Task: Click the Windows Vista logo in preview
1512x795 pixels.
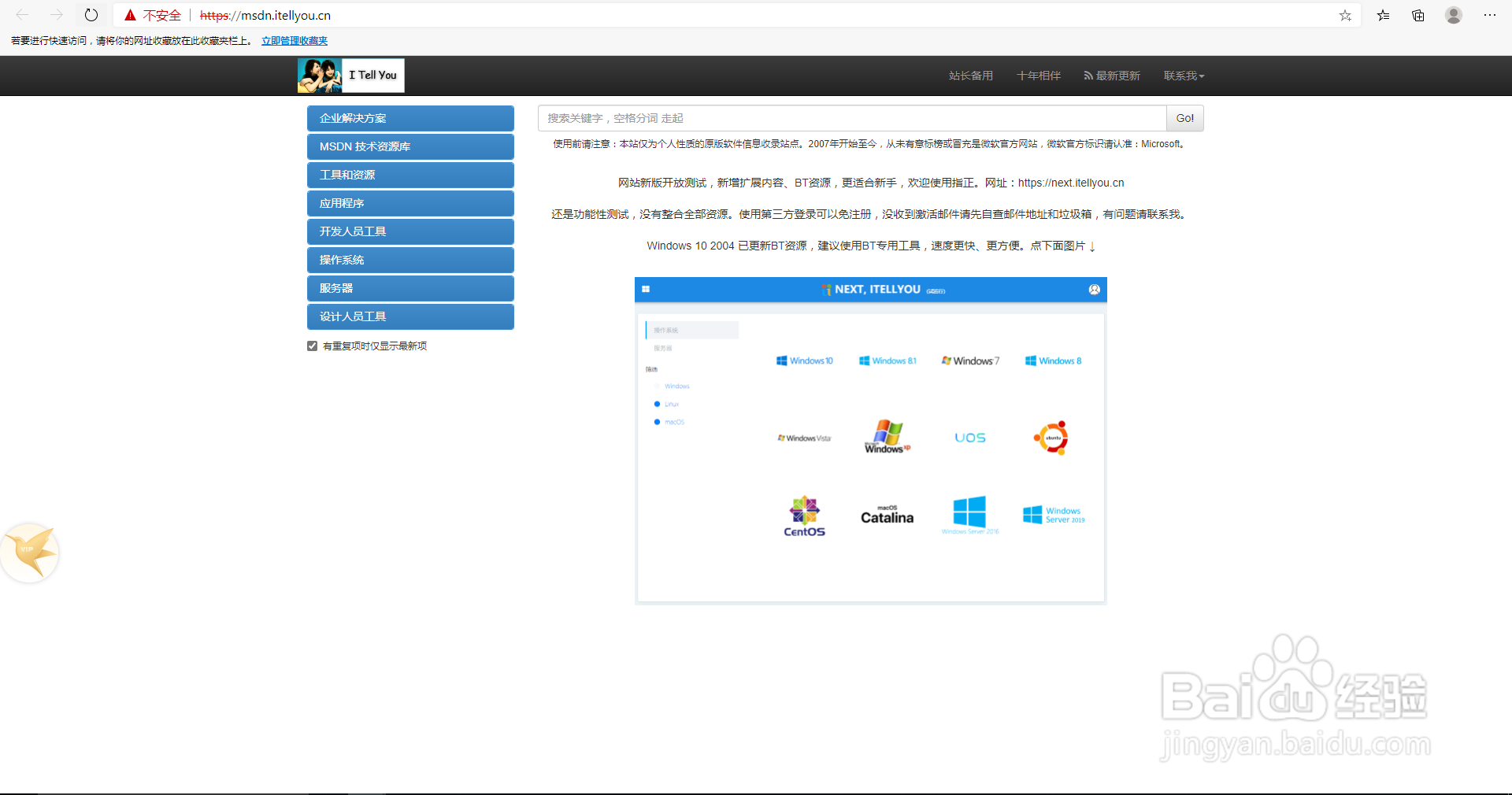Action: 805,438
